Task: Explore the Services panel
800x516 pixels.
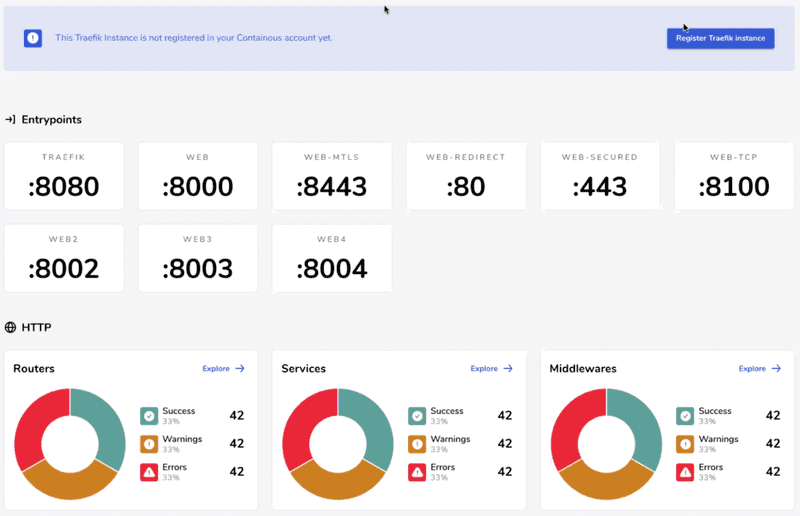Action: (x=491, y=368)
